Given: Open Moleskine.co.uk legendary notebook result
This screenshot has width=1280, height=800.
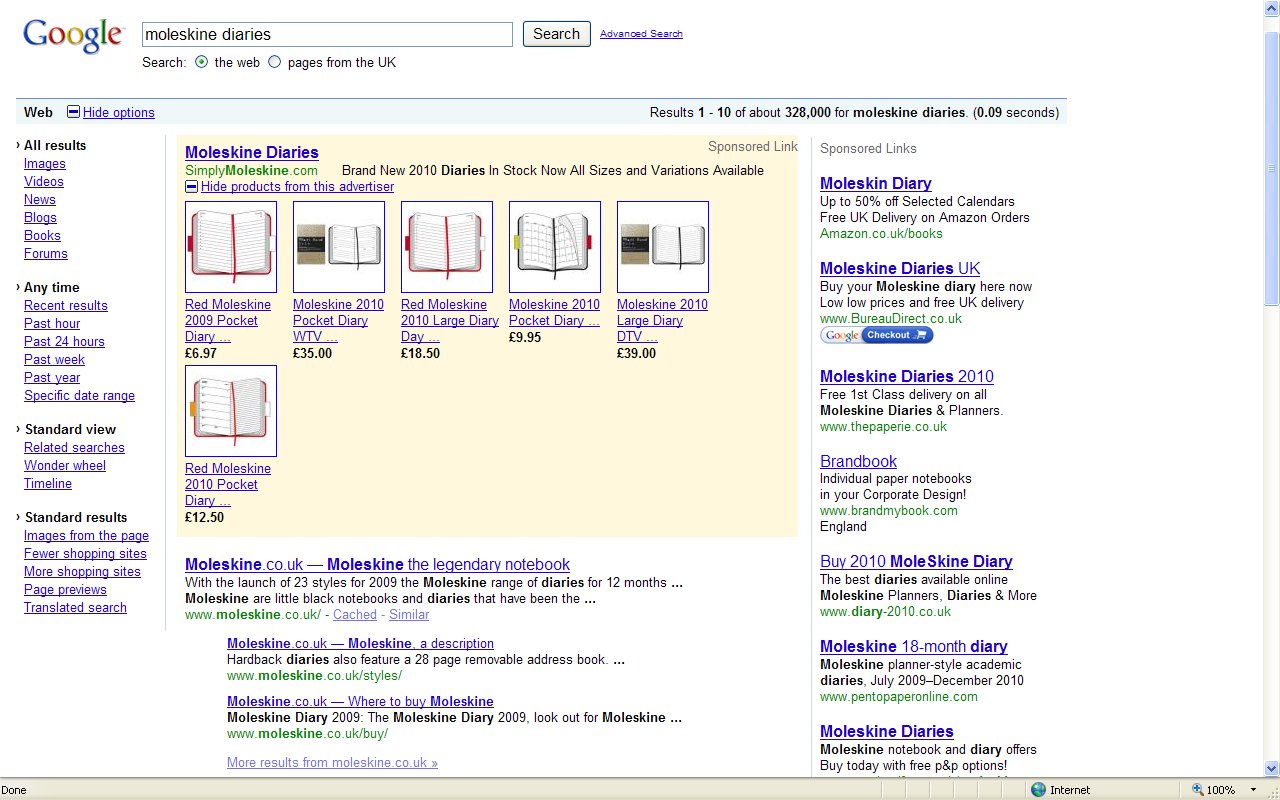Looking at the screenshot, I should point(377,565).
